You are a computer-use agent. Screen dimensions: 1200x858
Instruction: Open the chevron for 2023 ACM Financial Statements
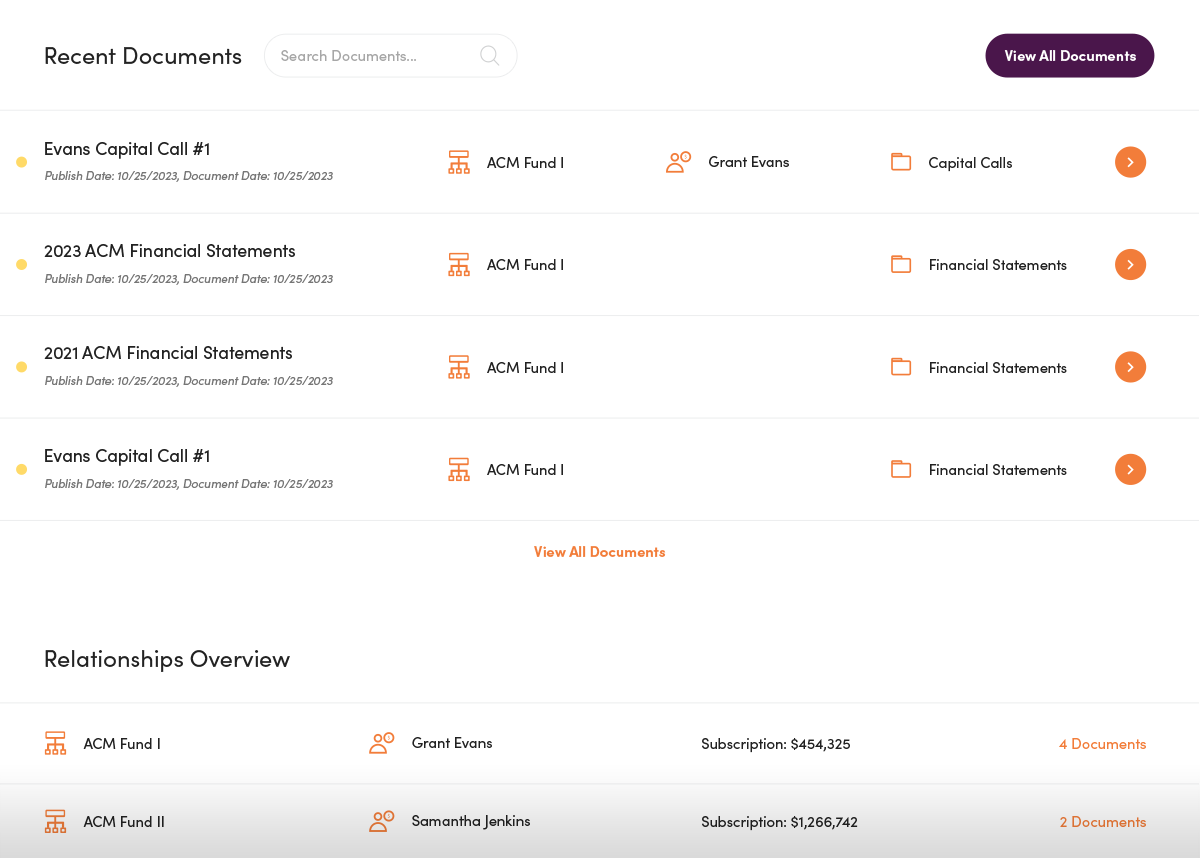pyautogui.click(x=1130, y=264)
